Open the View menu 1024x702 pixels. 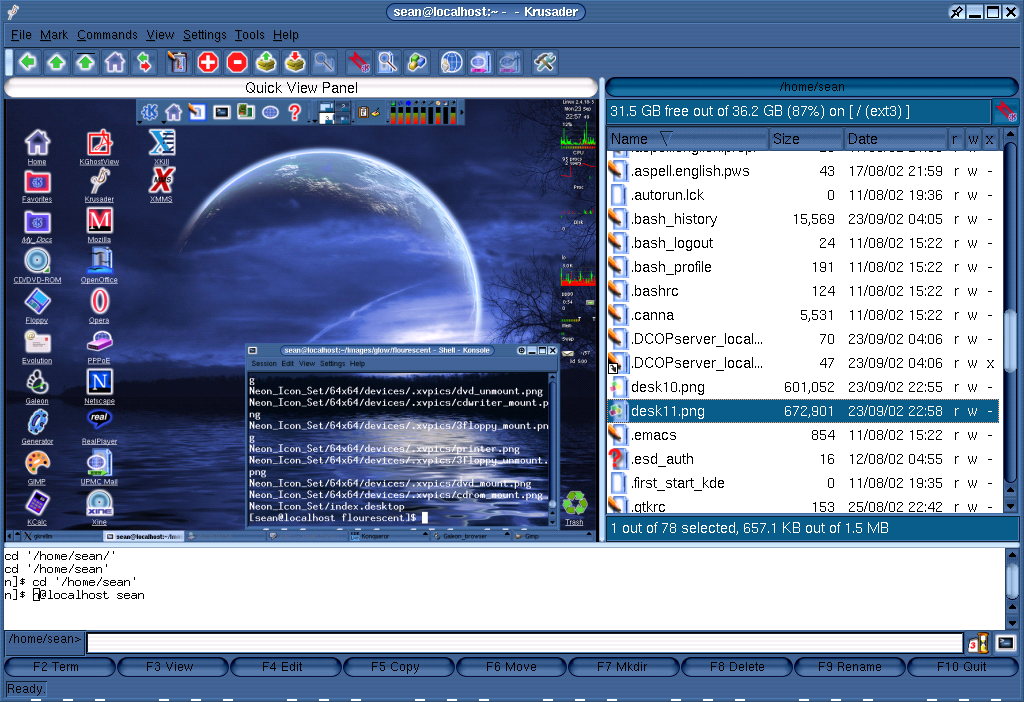point(160,35)
